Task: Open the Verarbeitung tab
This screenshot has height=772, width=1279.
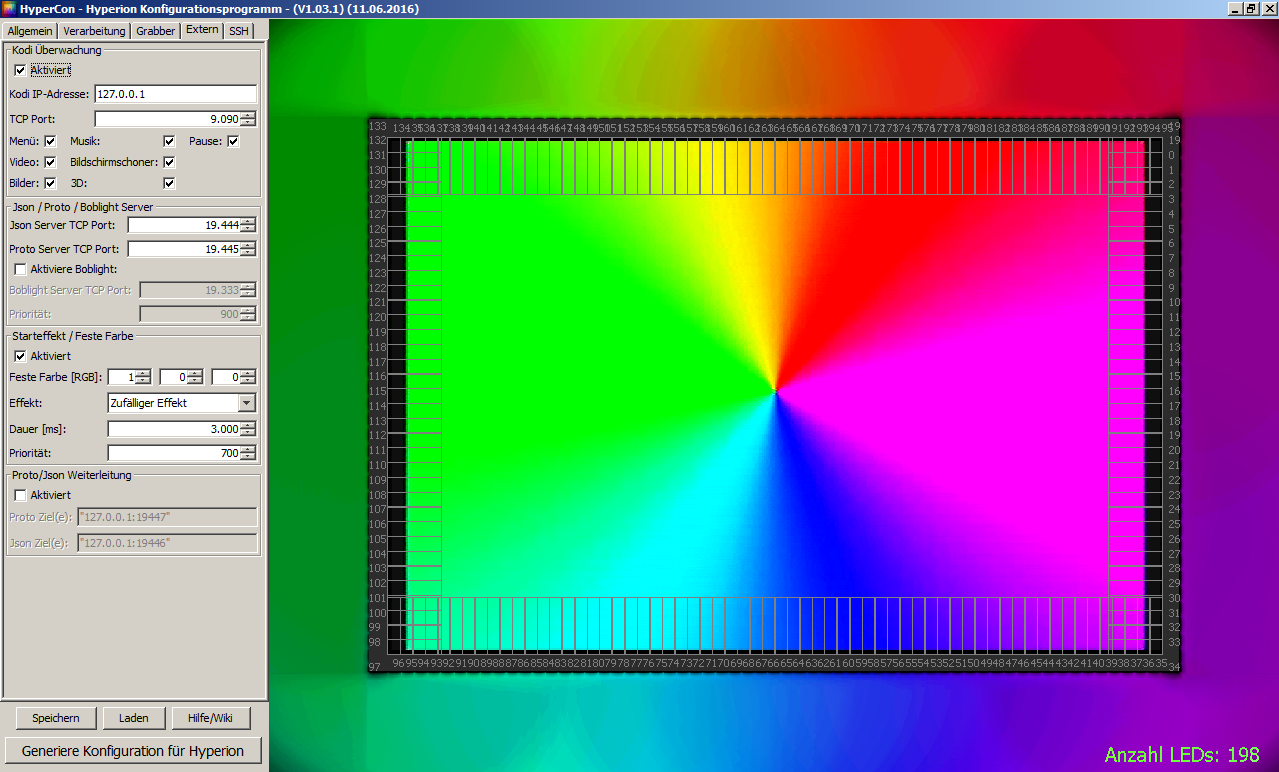Action: click(94, 31)
